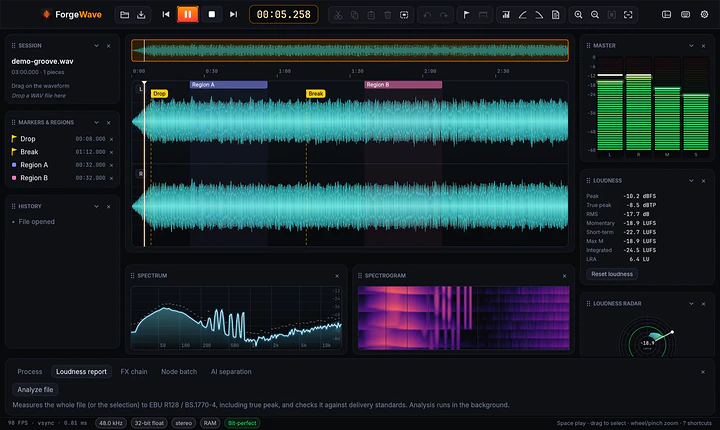Redo the last action
This screenshot has width=720, height=430.
pyautogui.click(x=444, y=15)
